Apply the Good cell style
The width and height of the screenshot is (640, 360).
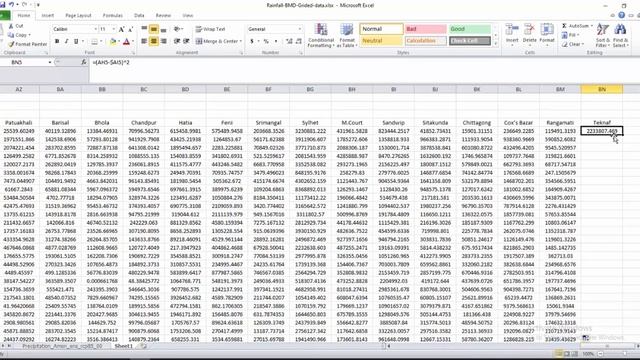[469, 29]
